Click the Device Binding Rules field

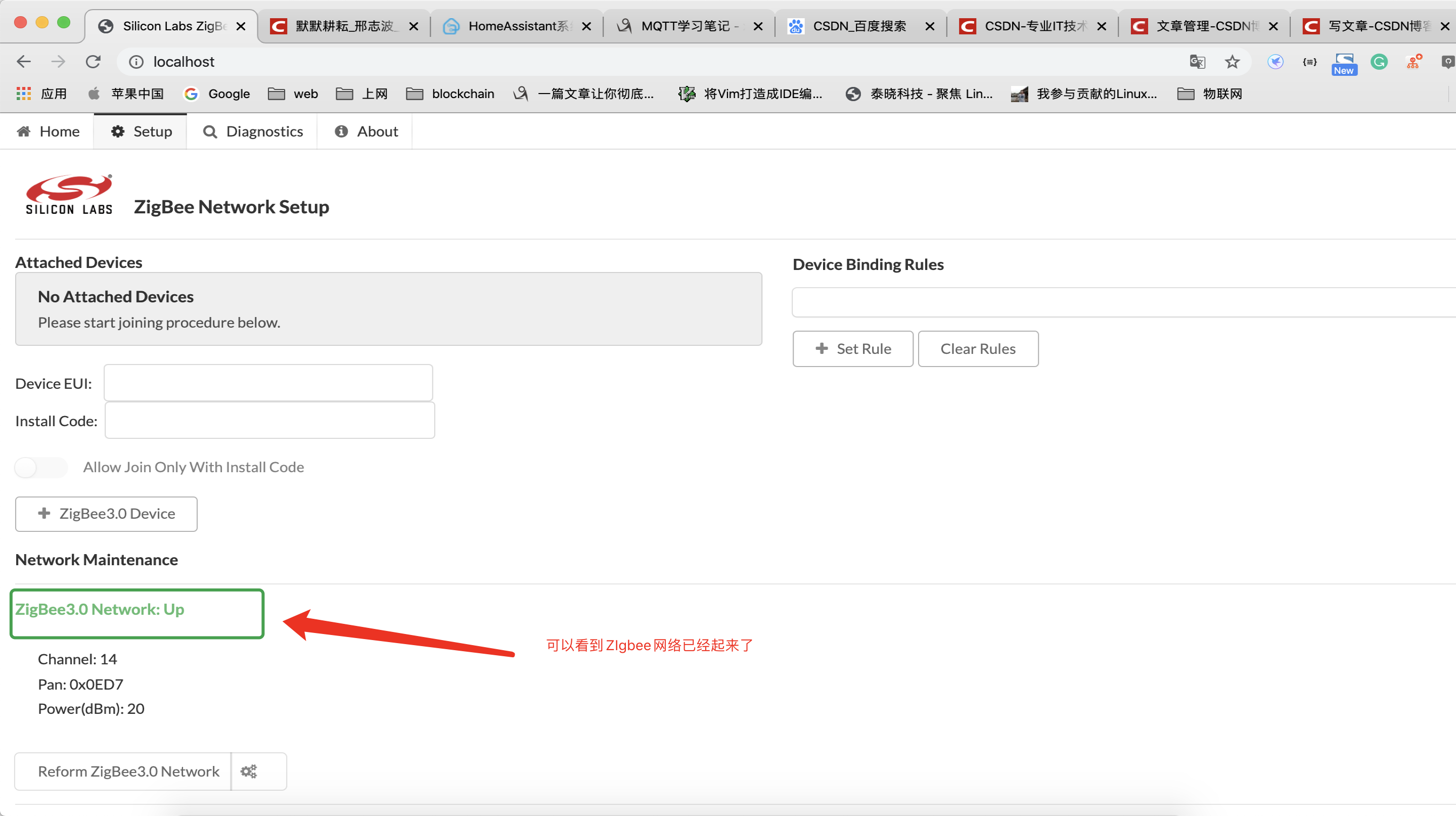tap(1124, 302)
